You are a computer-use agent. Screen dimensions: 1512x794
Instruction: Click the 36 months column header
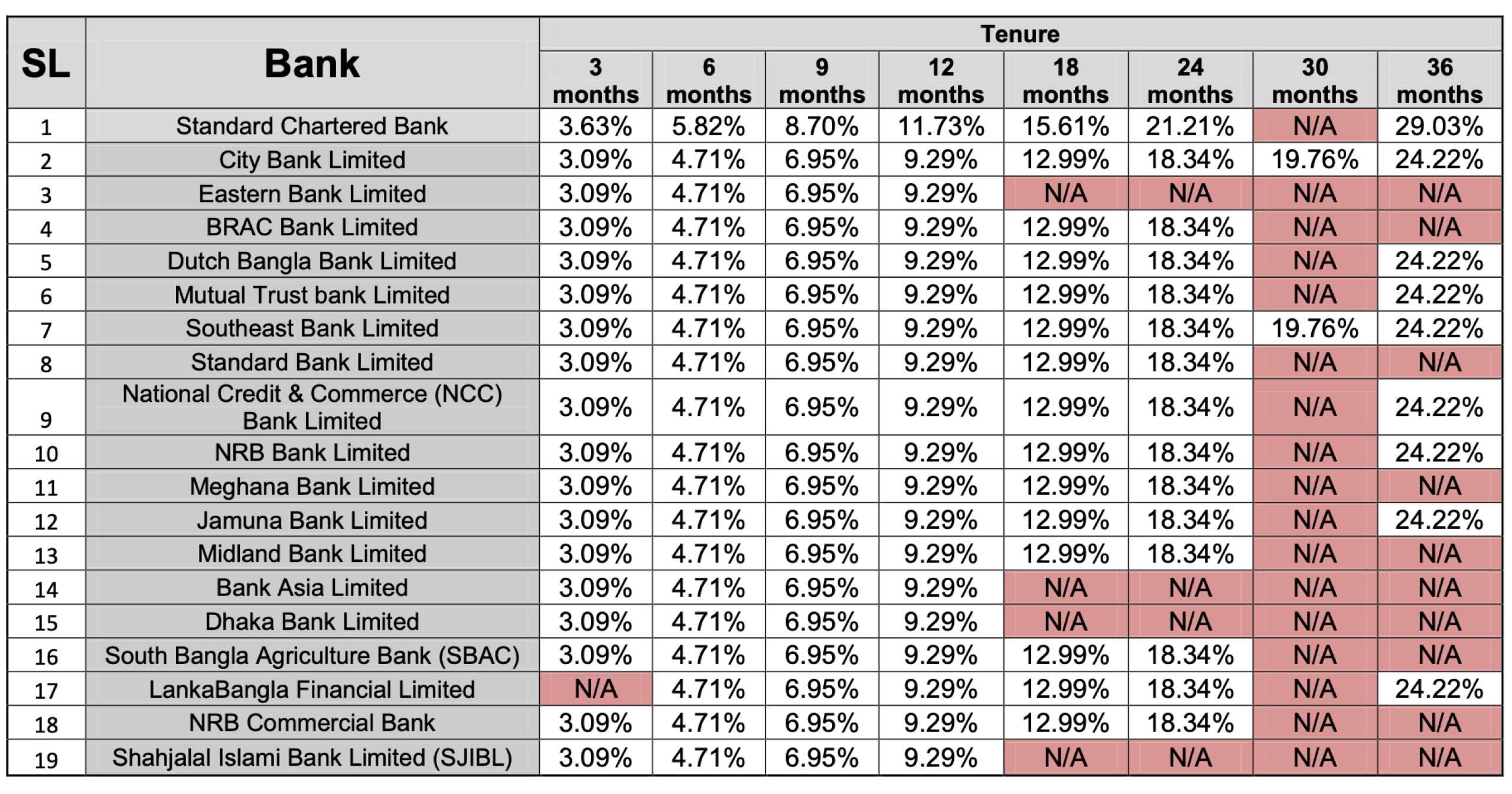coord(1439,80)
